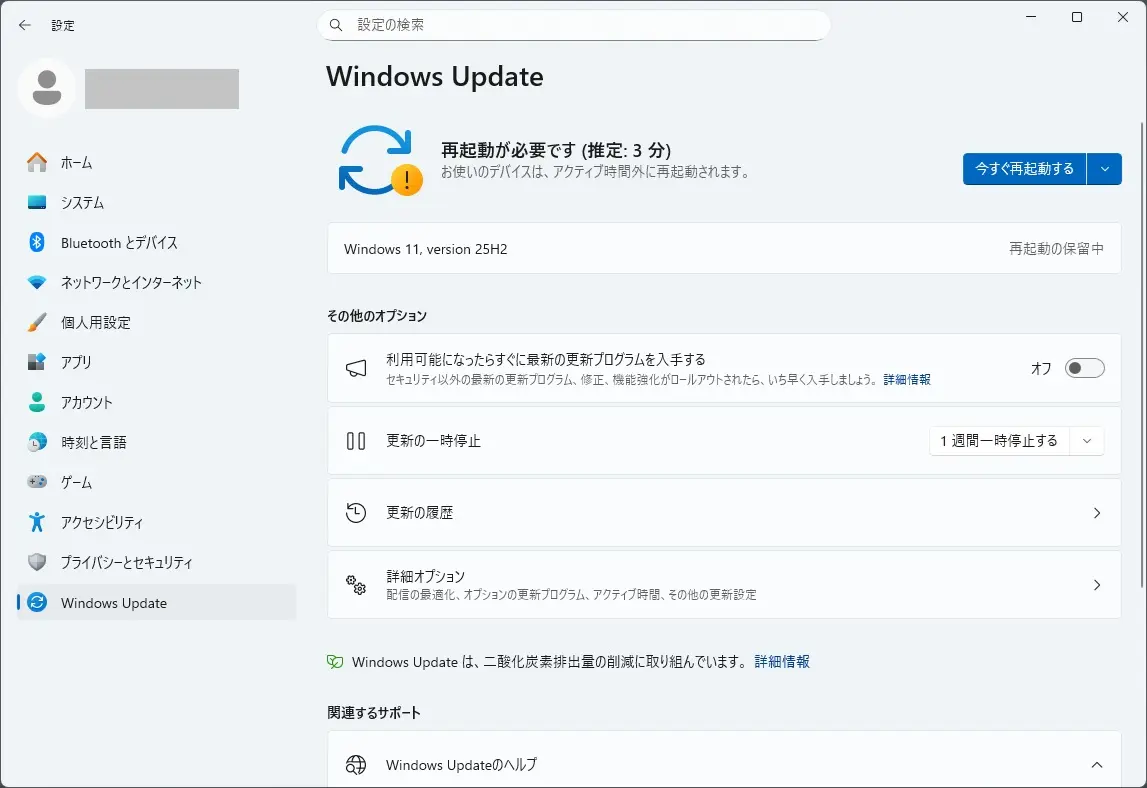Collapse the Windows Updateのヘルプ section
1147x788 pixels.
pos(1096,765)
